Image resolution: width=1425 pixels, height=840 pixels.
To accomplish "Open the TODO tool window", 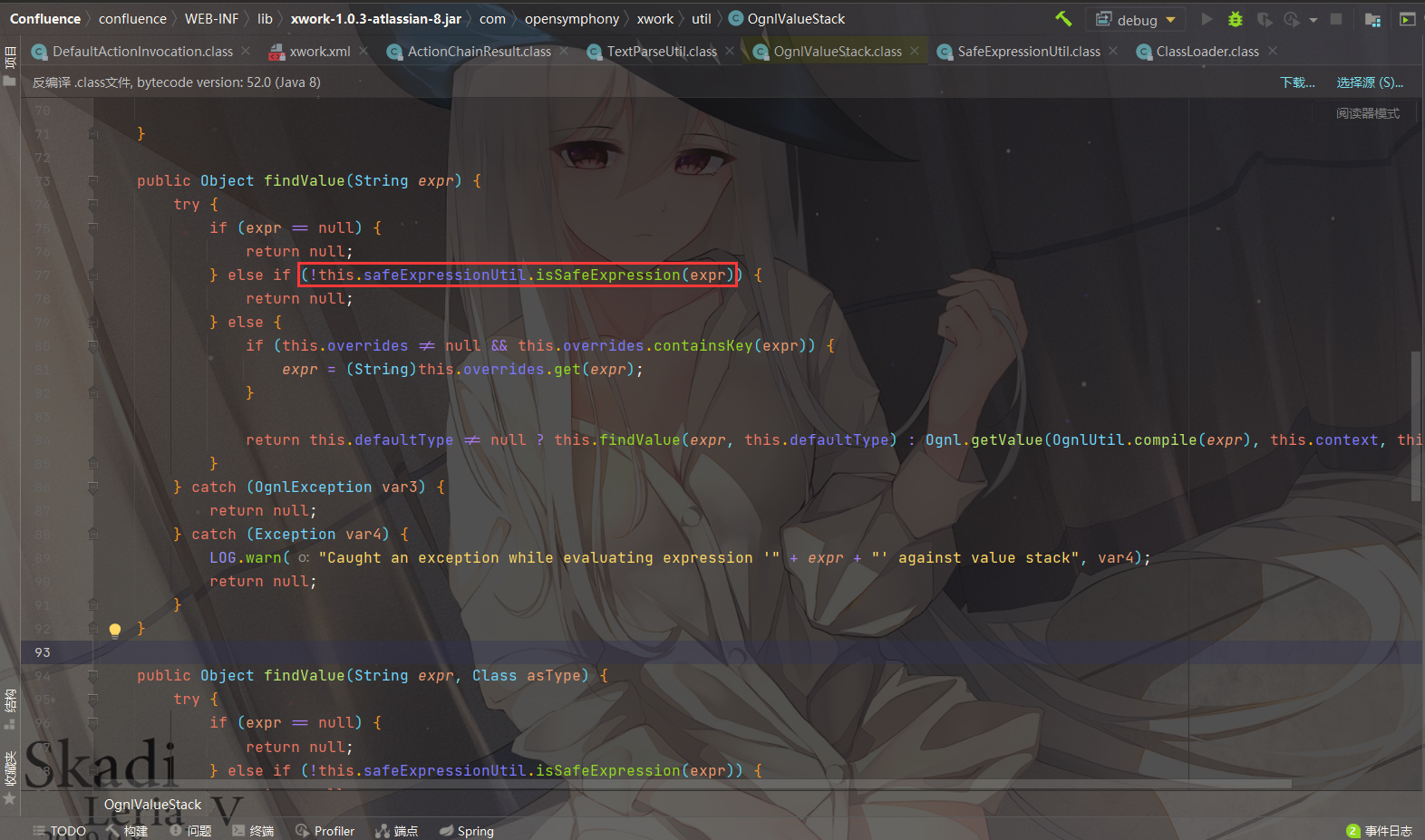I will 60,831.
